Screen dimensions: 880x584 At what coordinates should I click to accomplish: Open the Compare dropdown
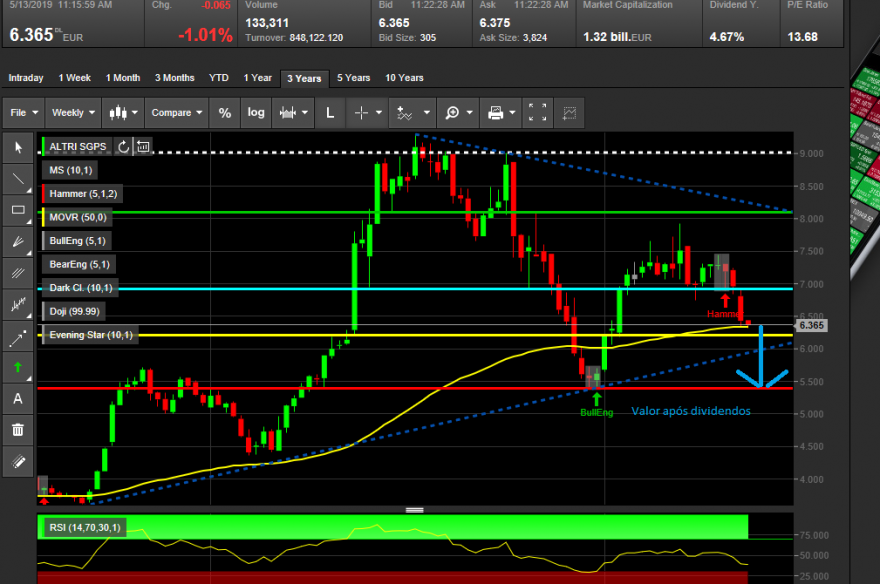coord(176,113)
